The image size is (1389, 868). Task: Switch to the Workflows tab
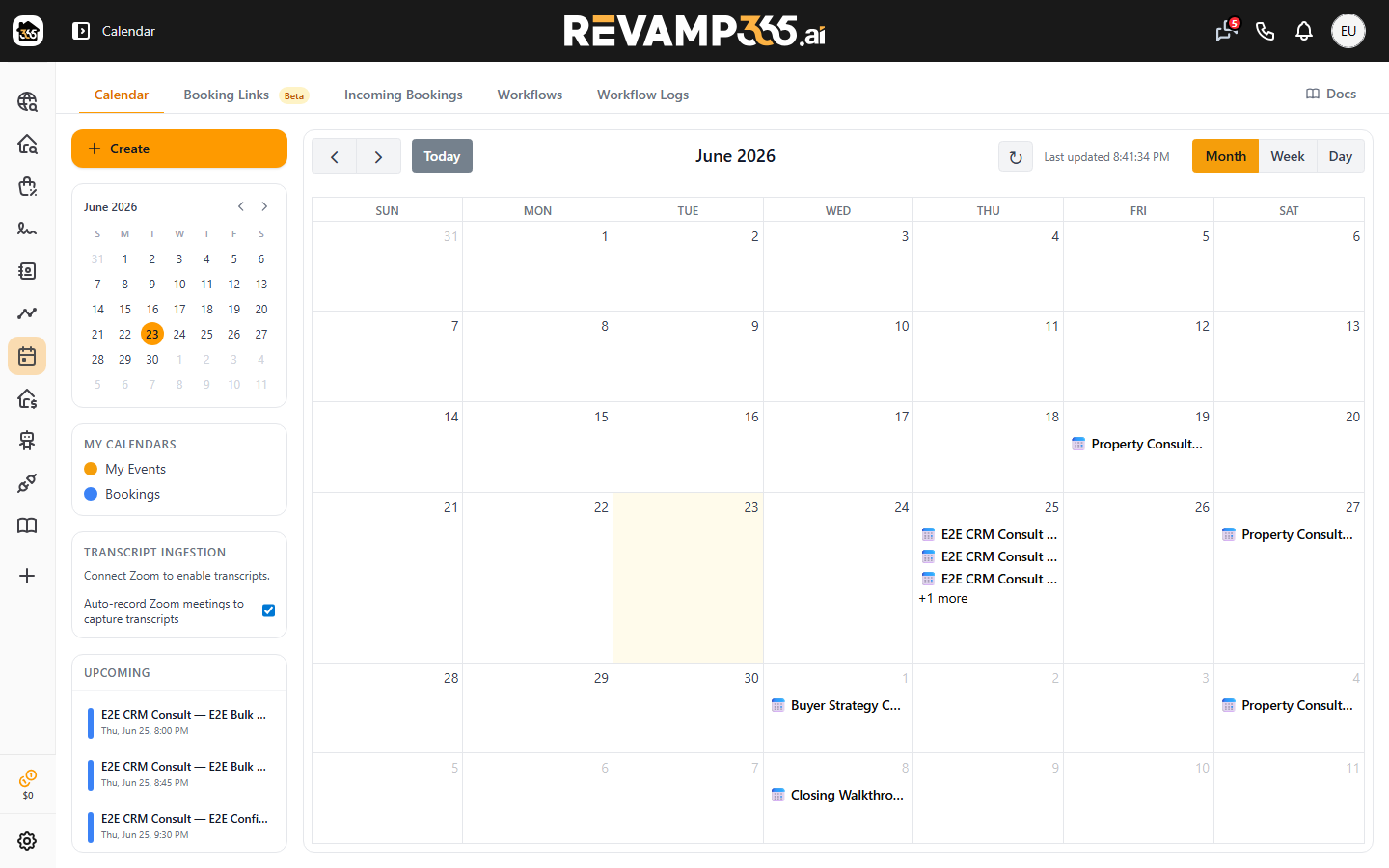pyautogui.click(x=530, y=95)
